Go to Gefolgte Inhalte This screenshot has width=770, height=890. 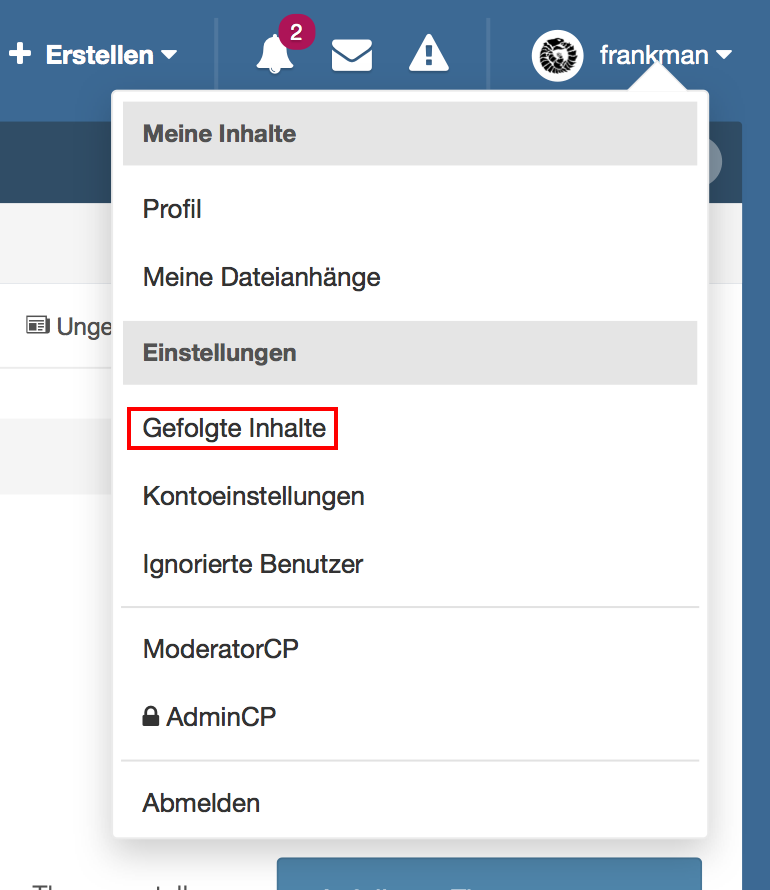[x=234, y=429]
